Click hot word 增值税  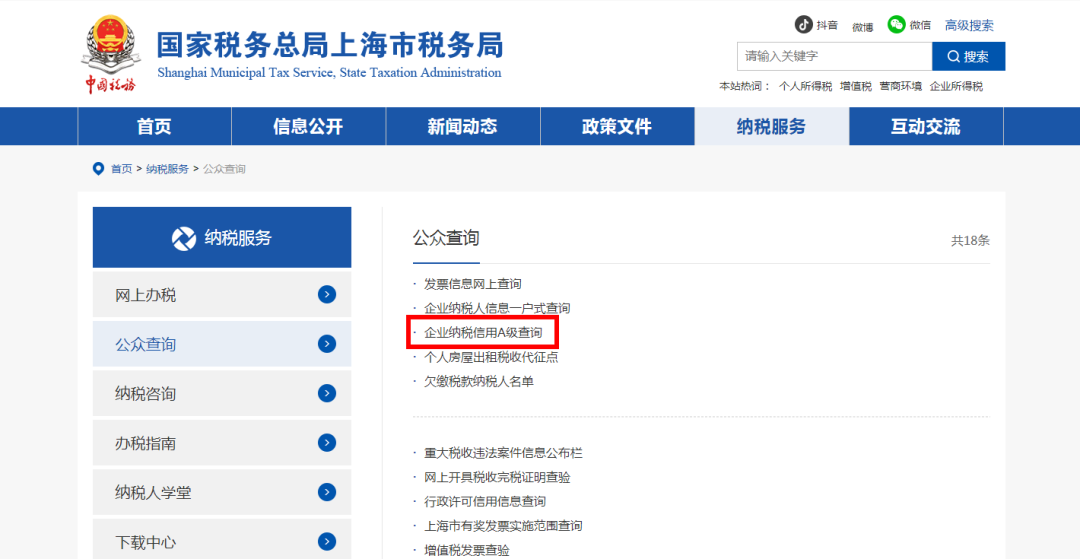coord(855,87)
